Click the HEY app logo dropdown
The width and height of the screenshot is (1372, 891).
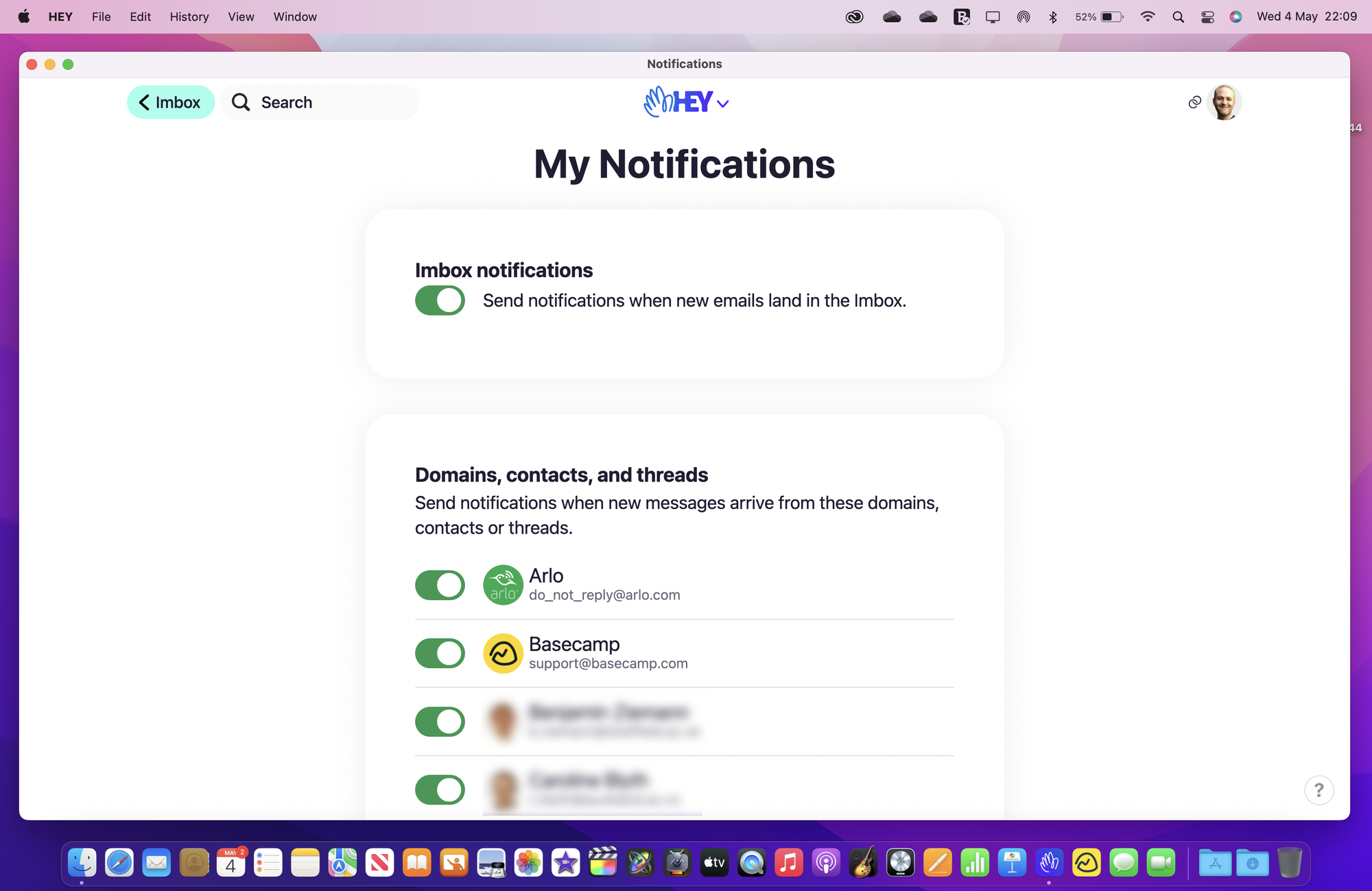685,102
